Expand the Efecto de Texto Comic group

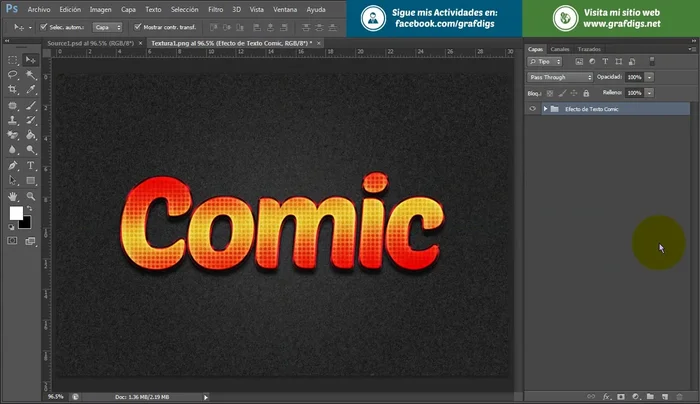pyautogui.click(x=544, y=108)
